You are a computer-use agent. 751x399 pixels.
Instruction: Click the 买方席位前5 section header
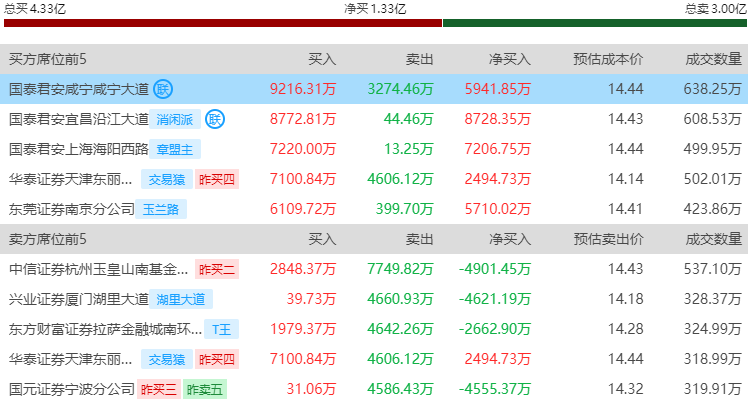tap(48, 59)
